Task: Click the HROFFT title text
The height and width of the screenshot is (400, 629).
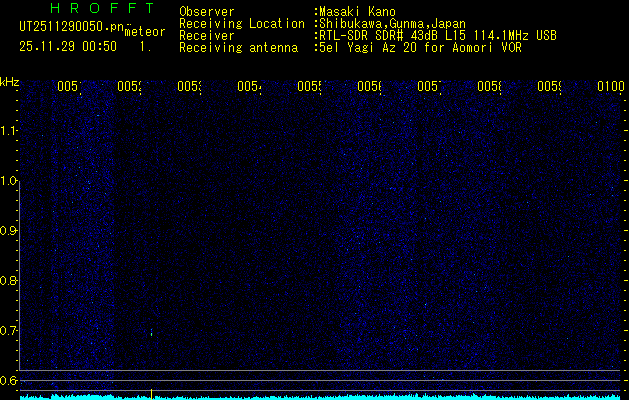Action: [x=102, y=8]
